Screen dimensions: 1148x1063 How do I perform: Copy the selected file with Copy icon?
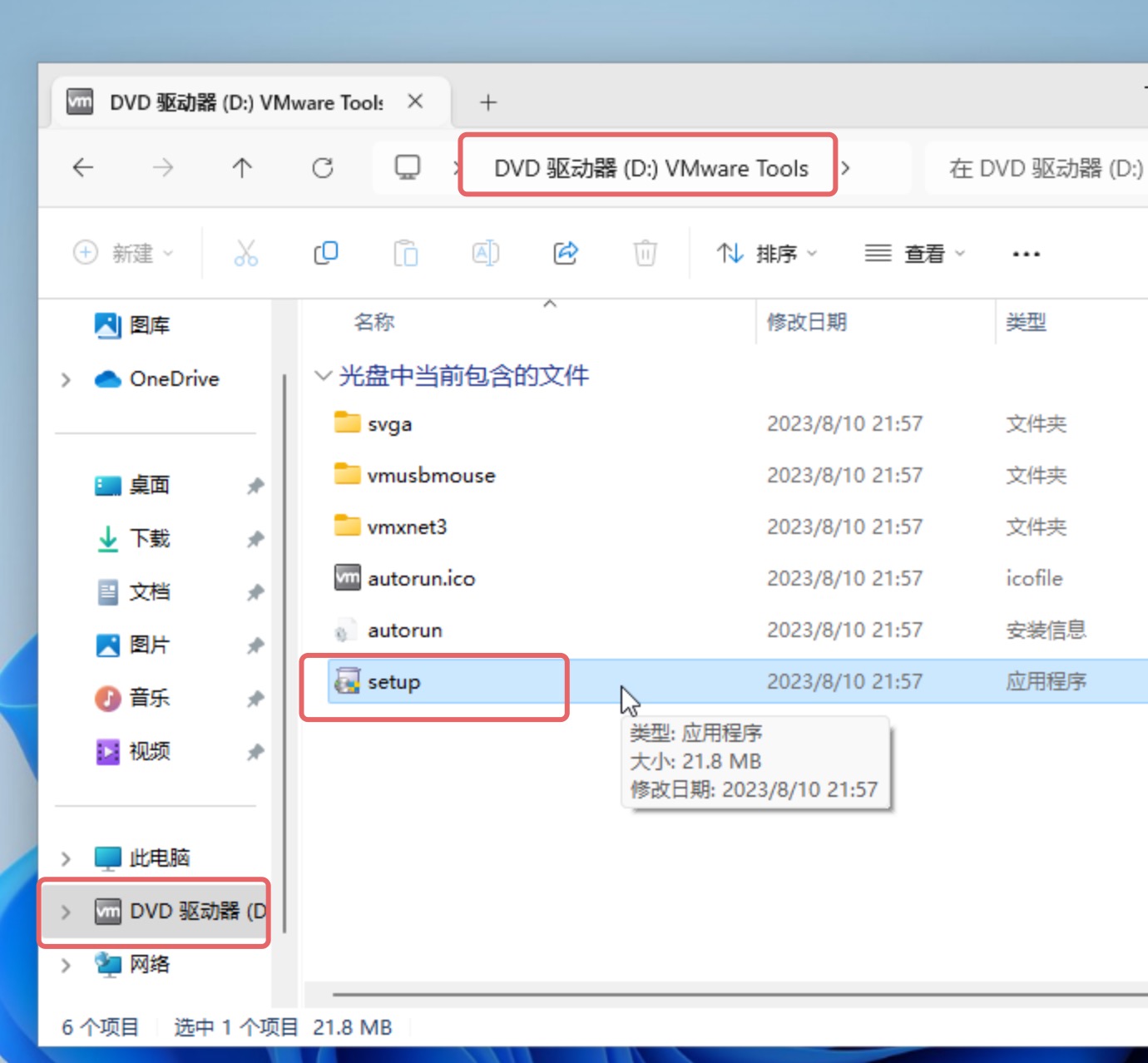(326, 253)
